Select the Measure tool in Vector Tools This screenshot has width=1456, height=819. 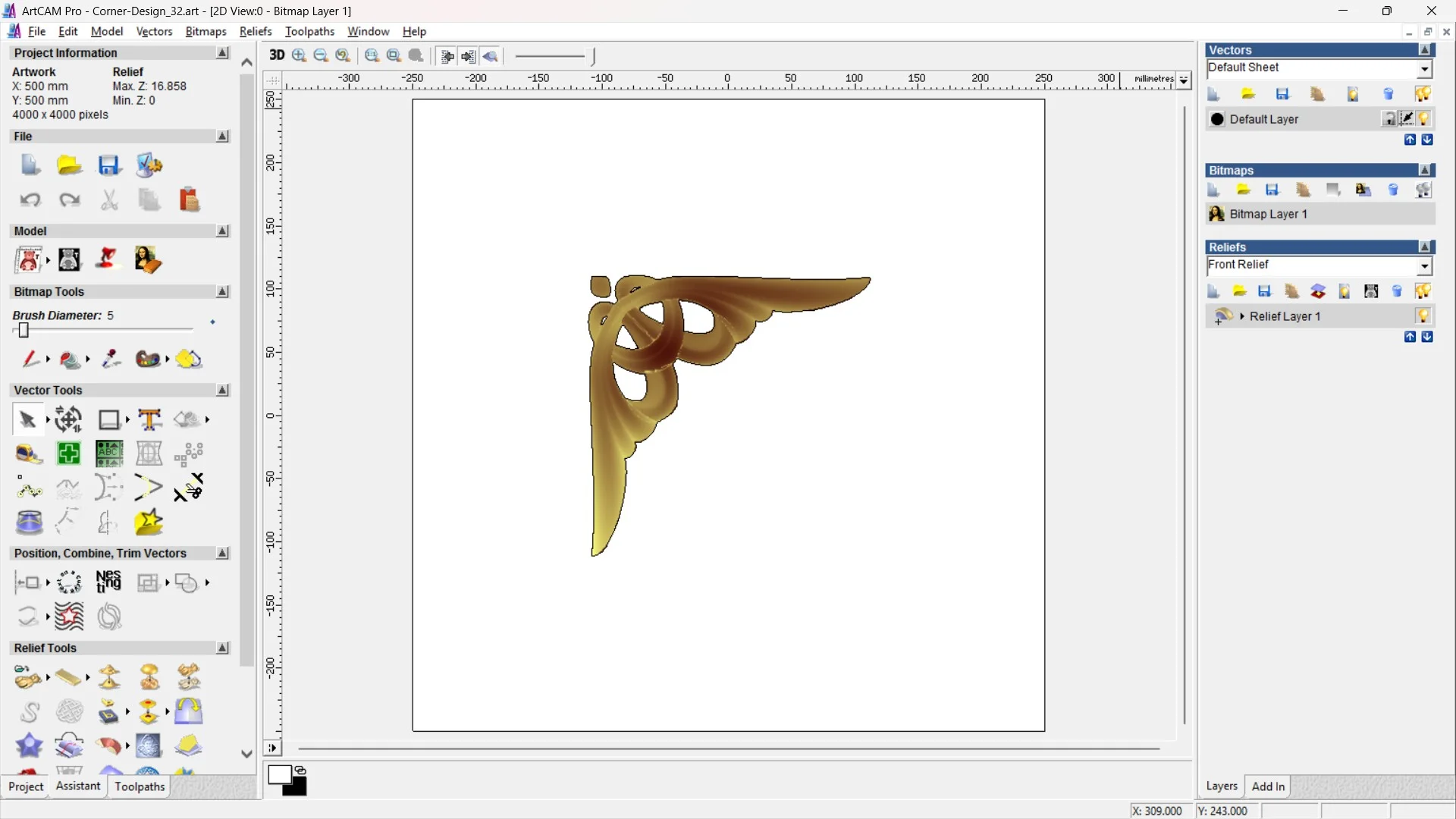tap(29, 453)
